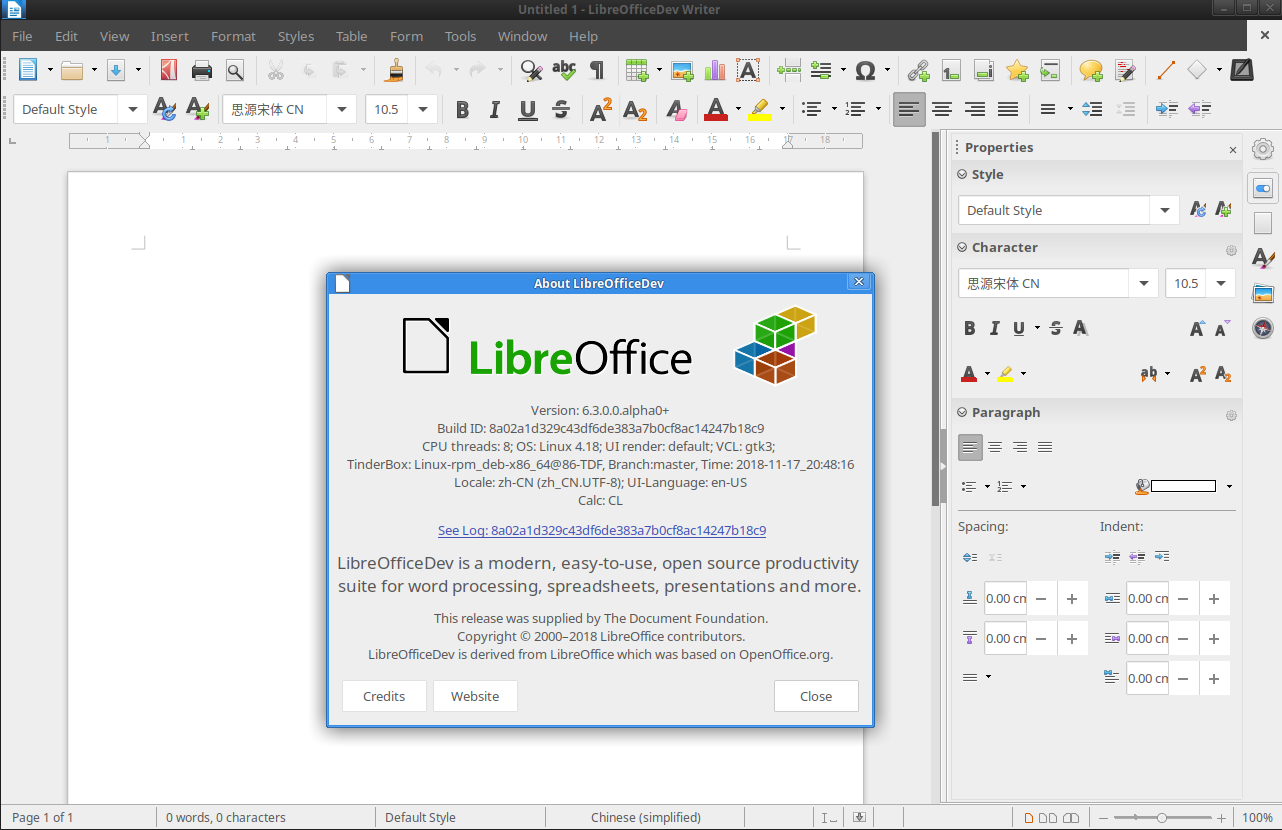
Task: Open Highlighting Color dropdown arrow in toolbar
Action: [x=782, y=109]
